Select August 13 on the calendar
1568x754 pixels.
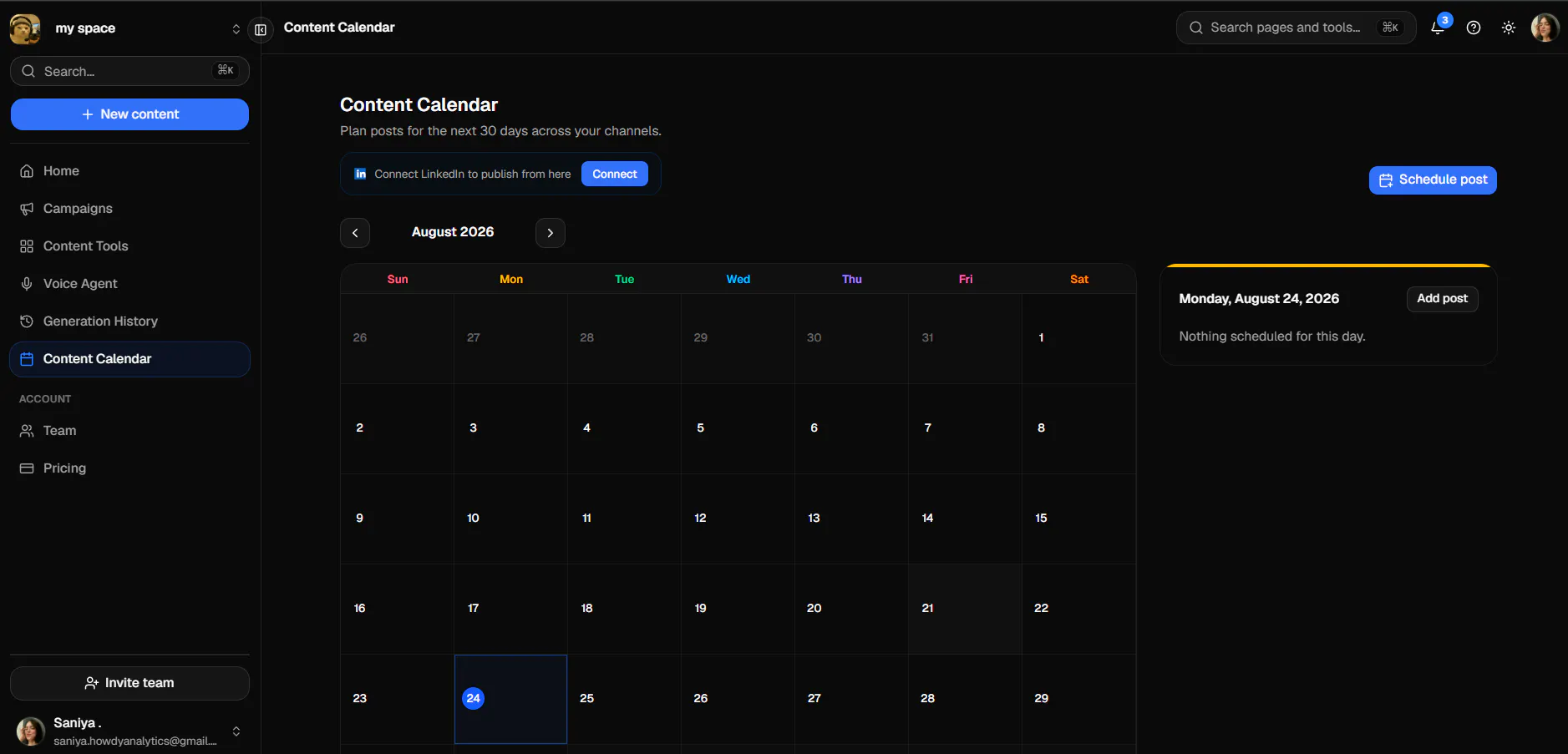pos(851,519)
